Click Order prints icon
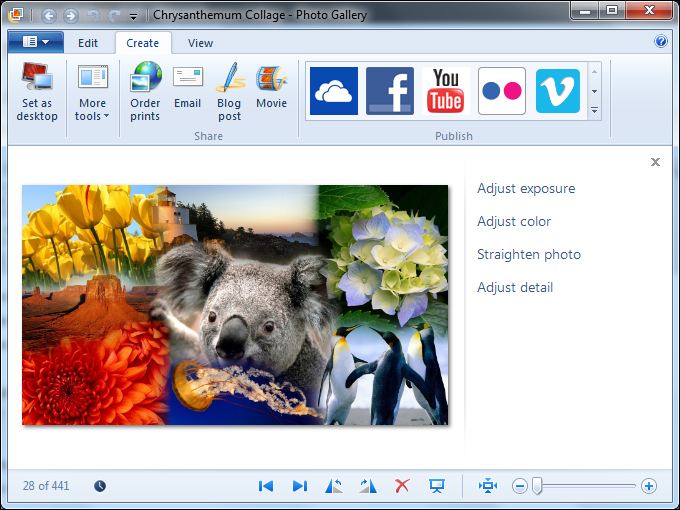The image size is (680, 510). 145,92
